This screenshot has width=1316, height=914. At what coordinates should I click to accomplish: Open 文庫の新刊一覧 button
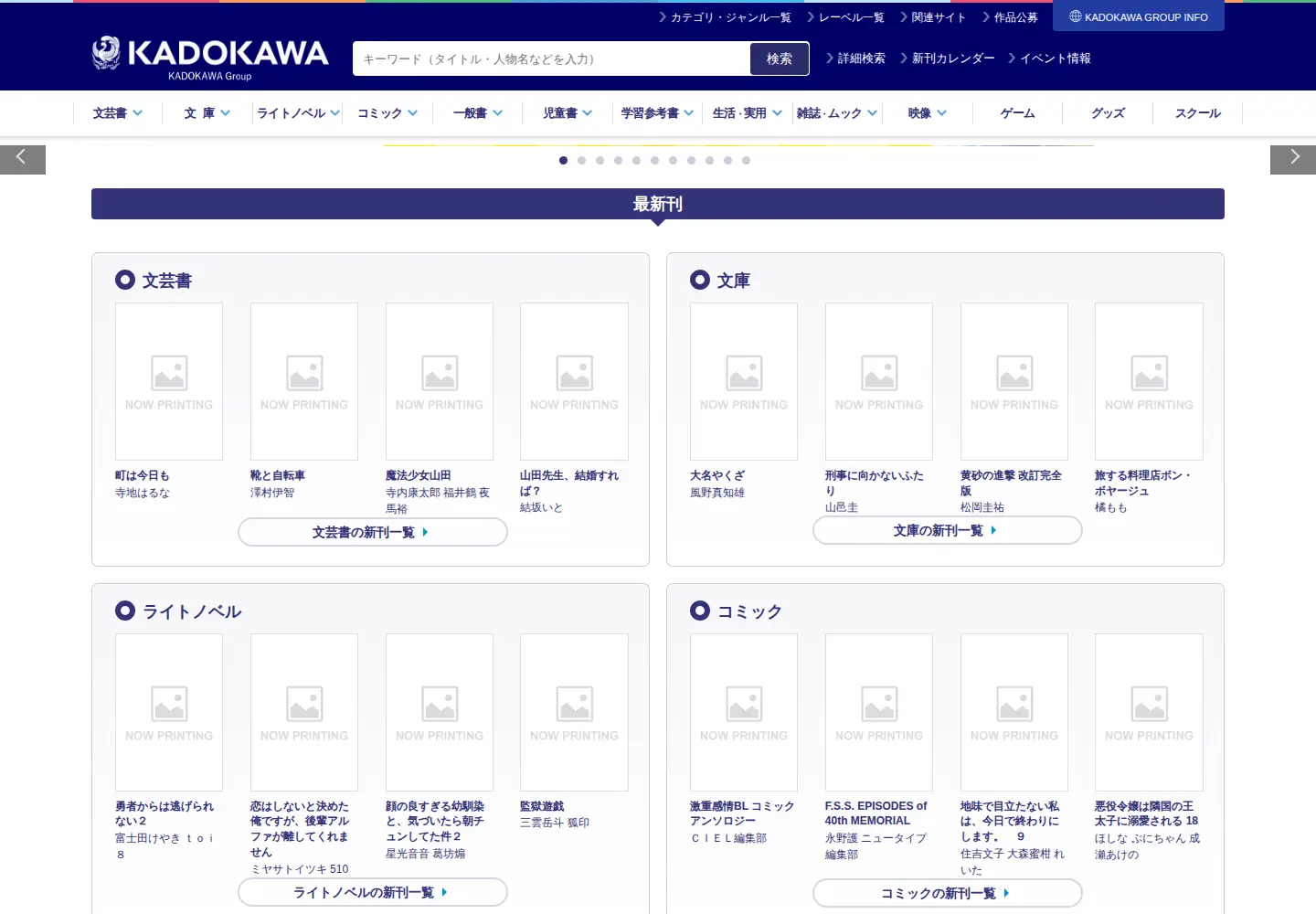(x=948, y=530)
